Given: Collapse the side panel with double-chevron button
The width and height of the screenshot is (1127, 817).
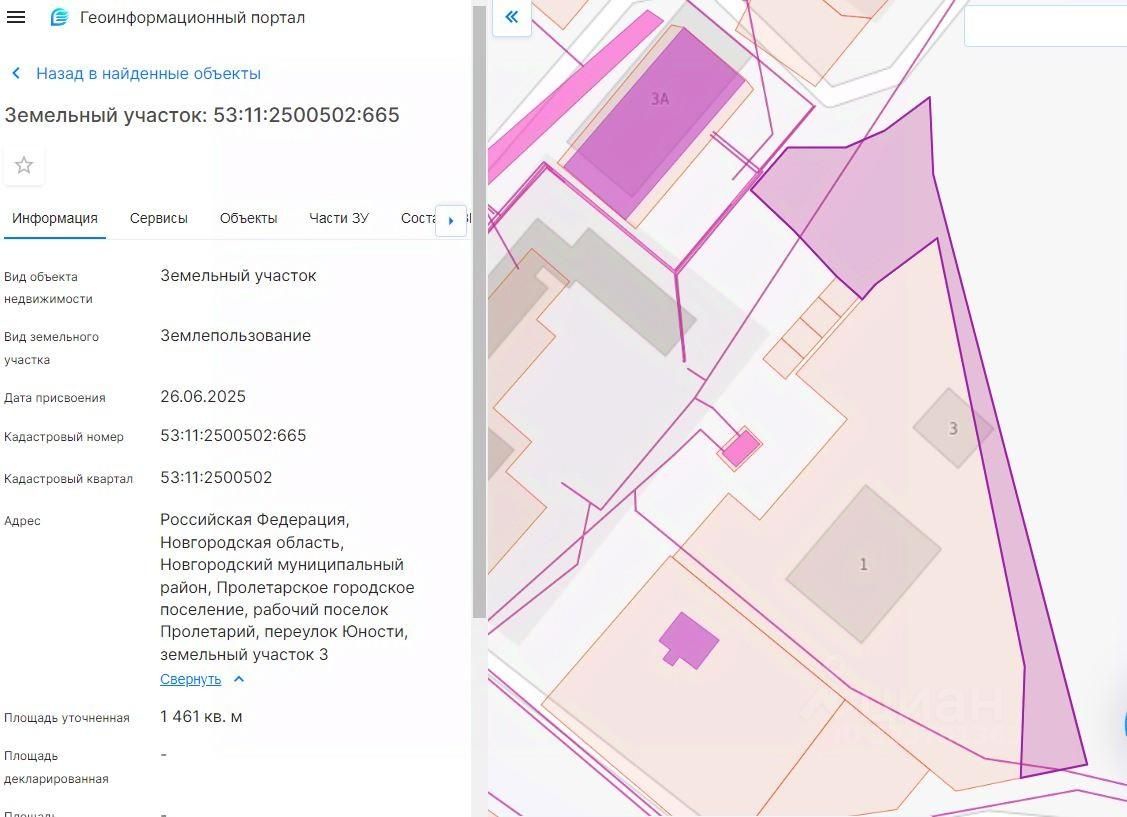Looking at the screenshot, I should pos(511,17).
